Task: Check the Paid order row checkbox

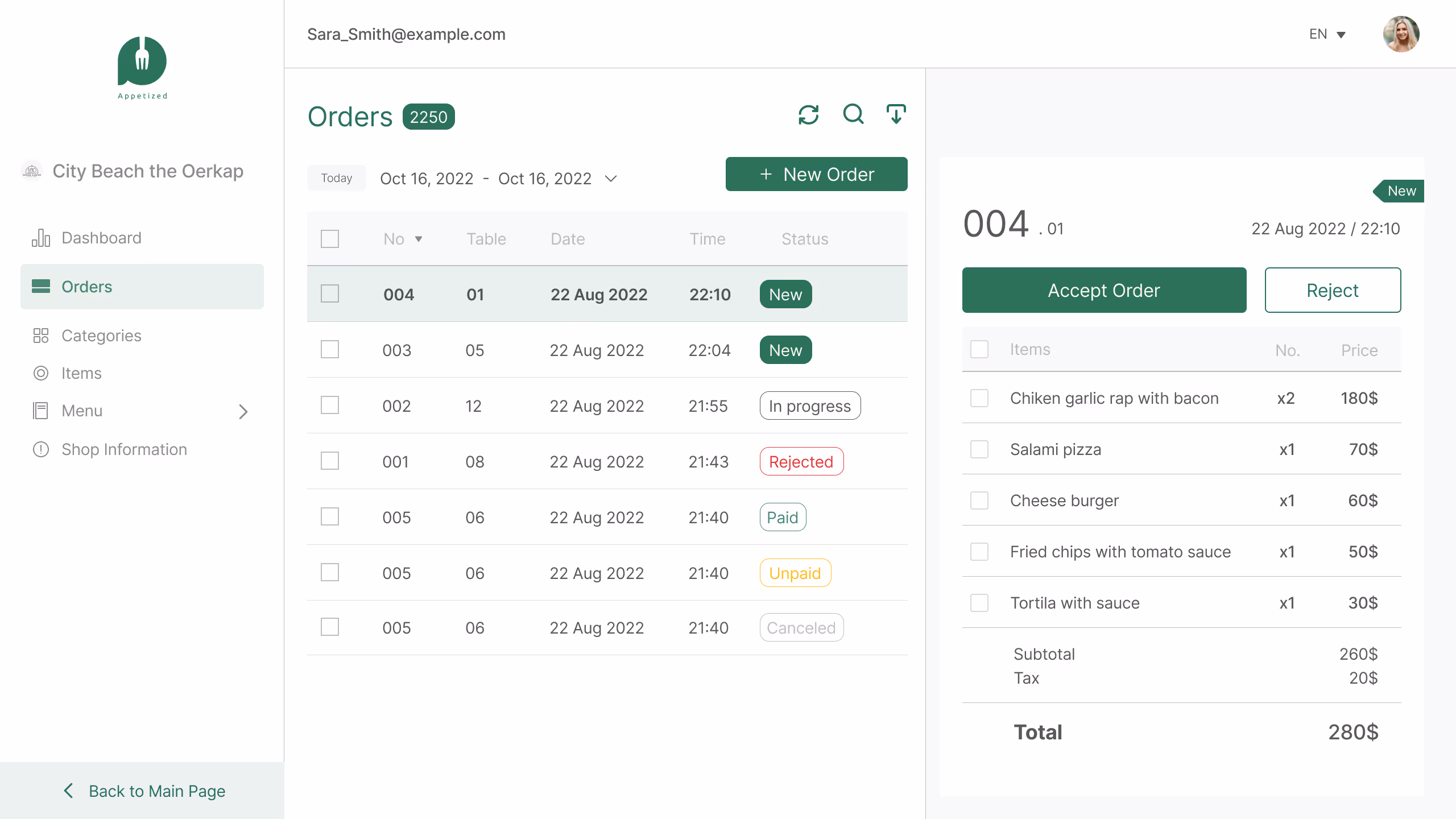Action: tap(330, 516)
